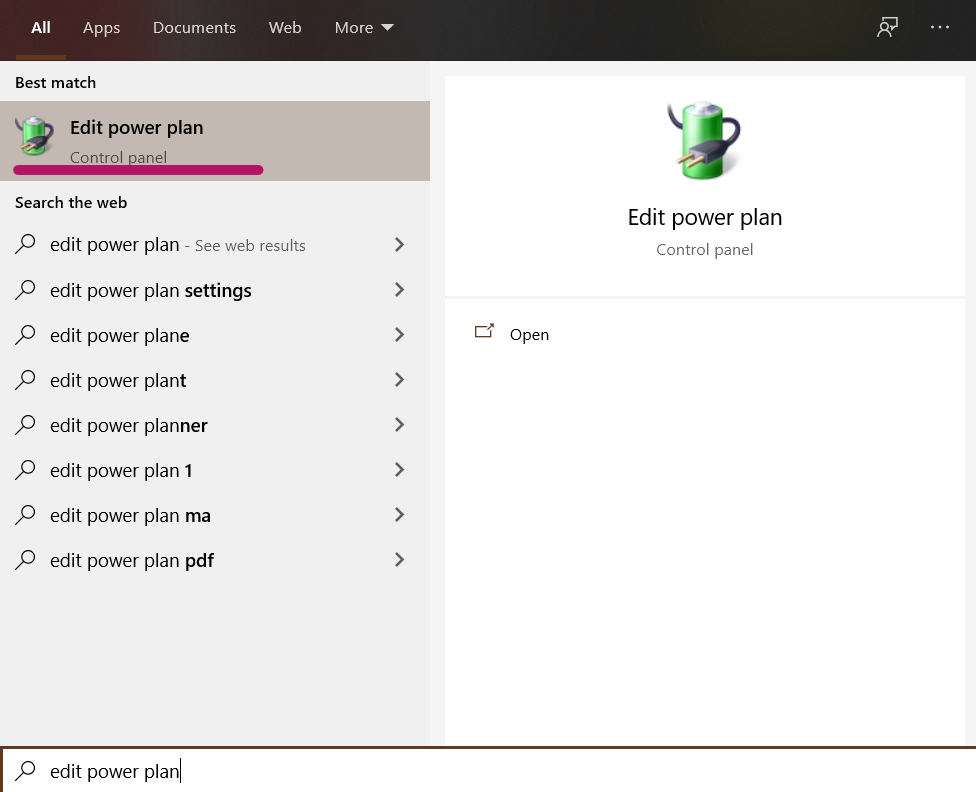Screen dimensions: 976x792
Task: Open the three-dot options menu
Action: [x=939, y=27]
